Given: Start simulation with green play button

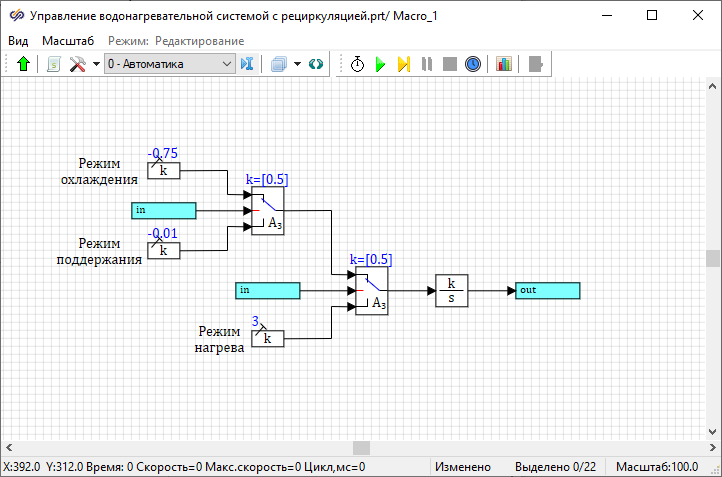Looking at the screenshot, I should [x=380, y=64].
